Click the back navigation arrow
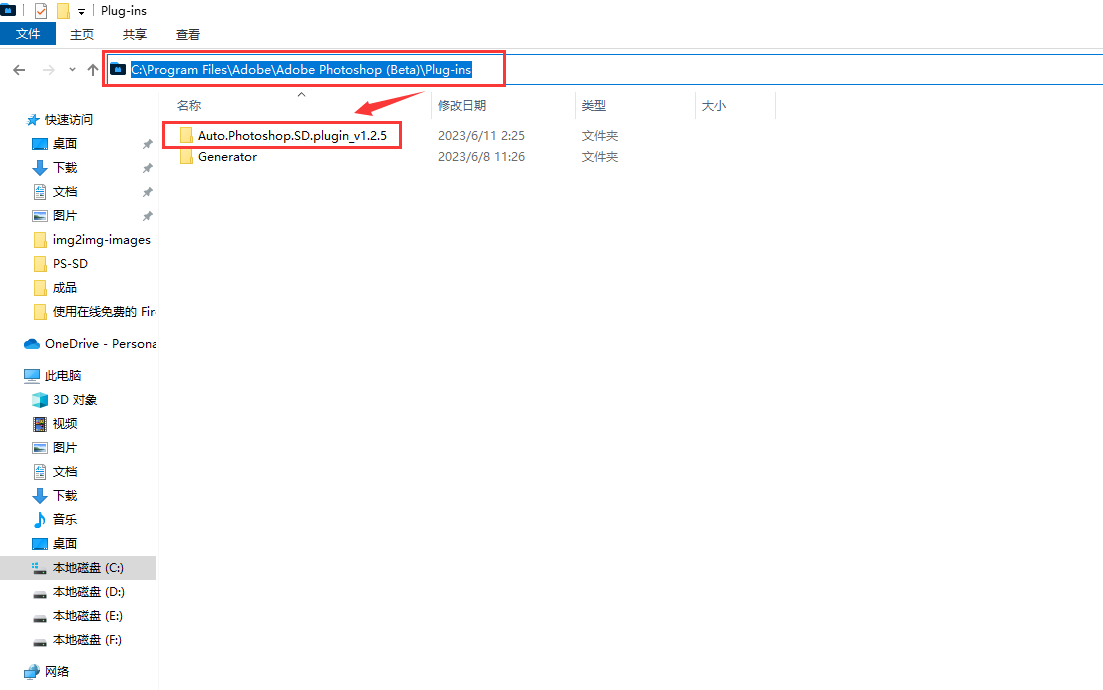The image size is (1103, 690). point(19,69)
